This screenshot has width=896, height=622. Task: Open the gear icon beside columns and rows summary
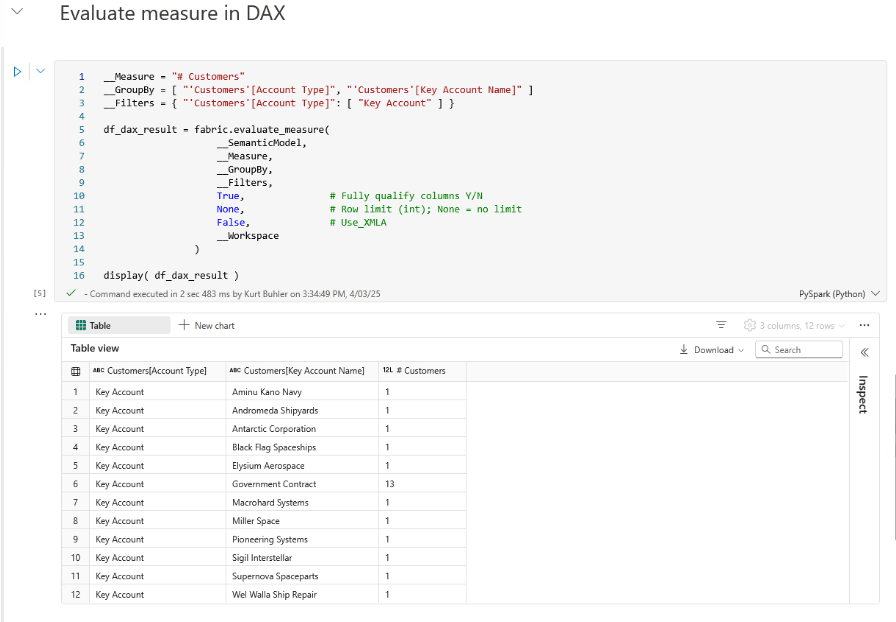tap(749, 325)
